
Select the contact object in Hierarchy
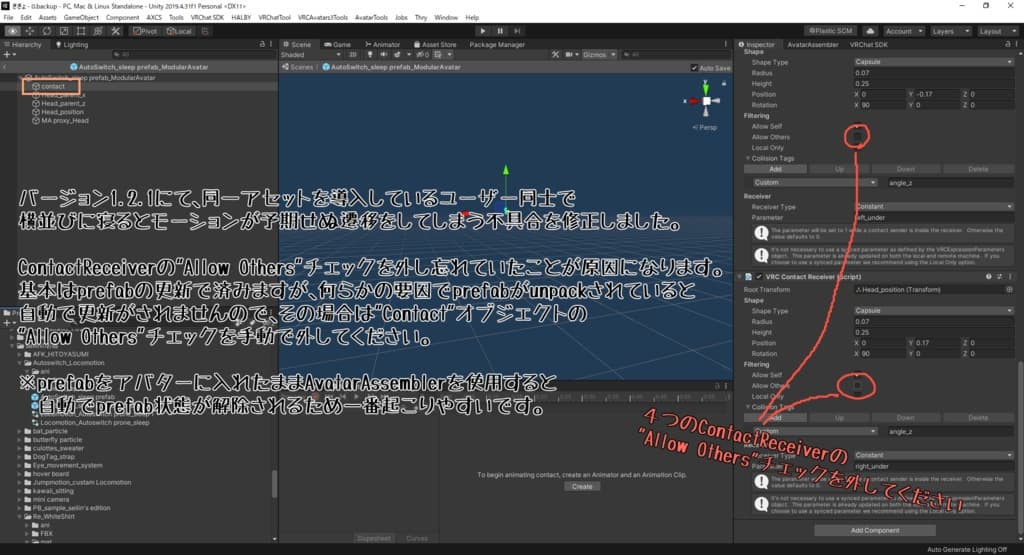(53, 87)
